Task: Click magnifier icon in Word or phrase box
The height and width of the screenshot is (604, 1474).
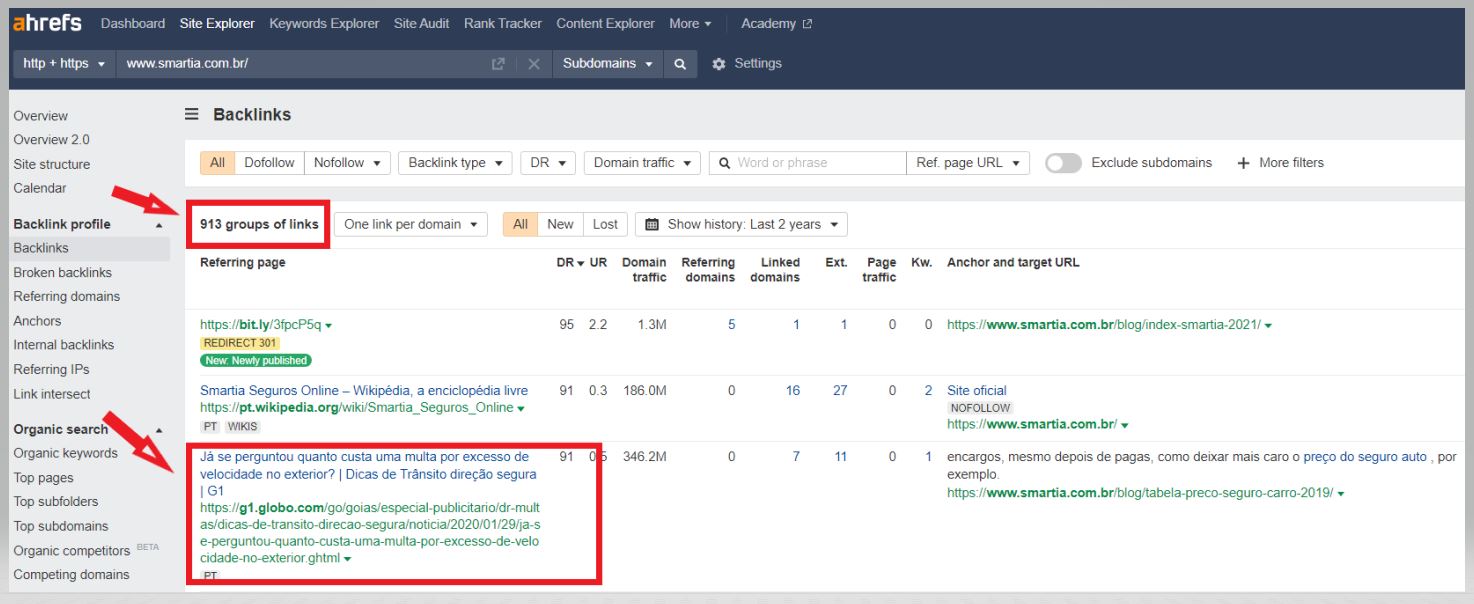Action: click(x=724, y=162)
